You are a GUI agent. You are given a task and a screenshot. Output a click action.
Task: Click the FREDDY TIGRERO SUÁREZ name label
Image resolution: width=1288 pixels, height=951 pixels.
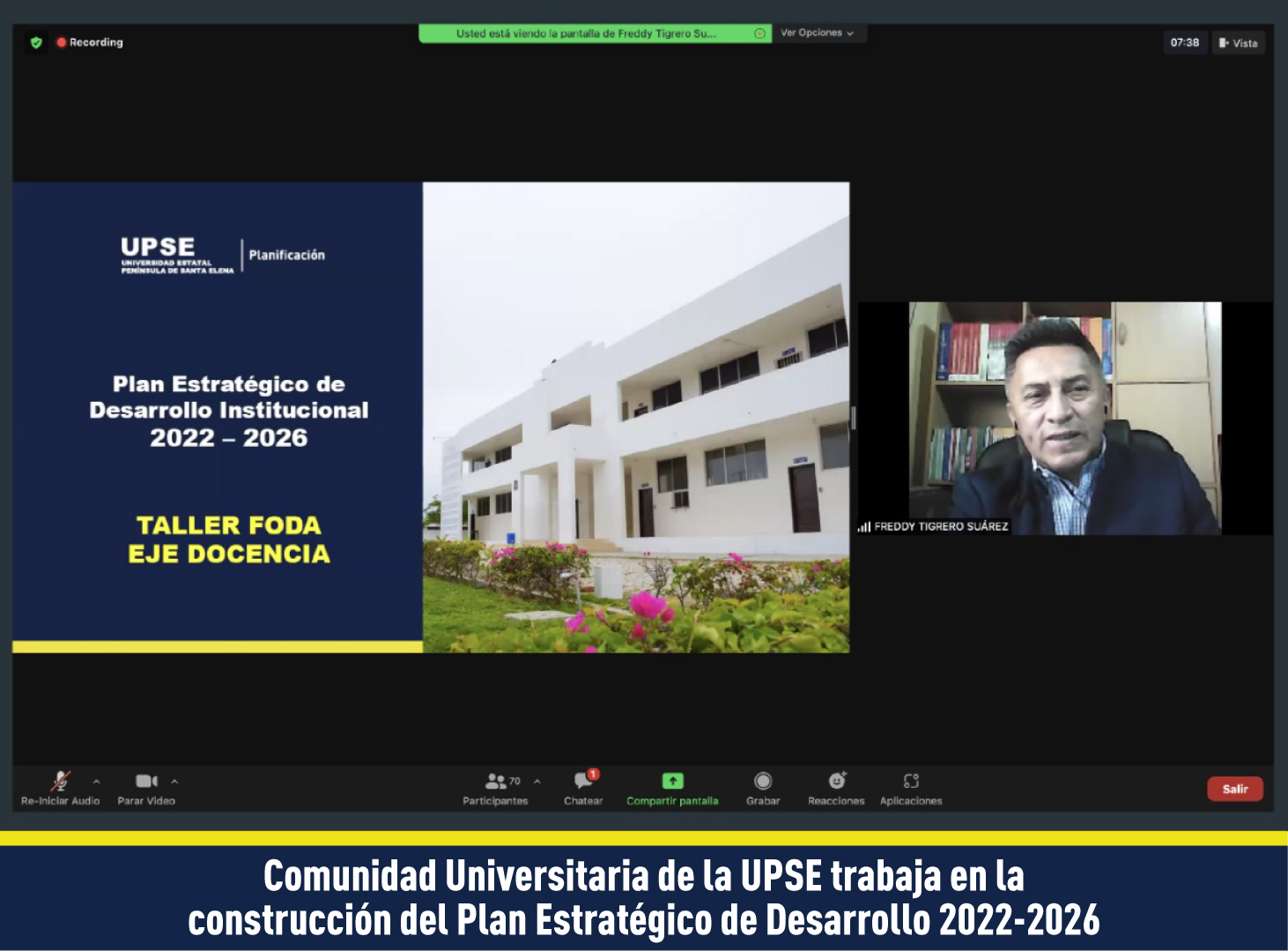coord(941,526)
